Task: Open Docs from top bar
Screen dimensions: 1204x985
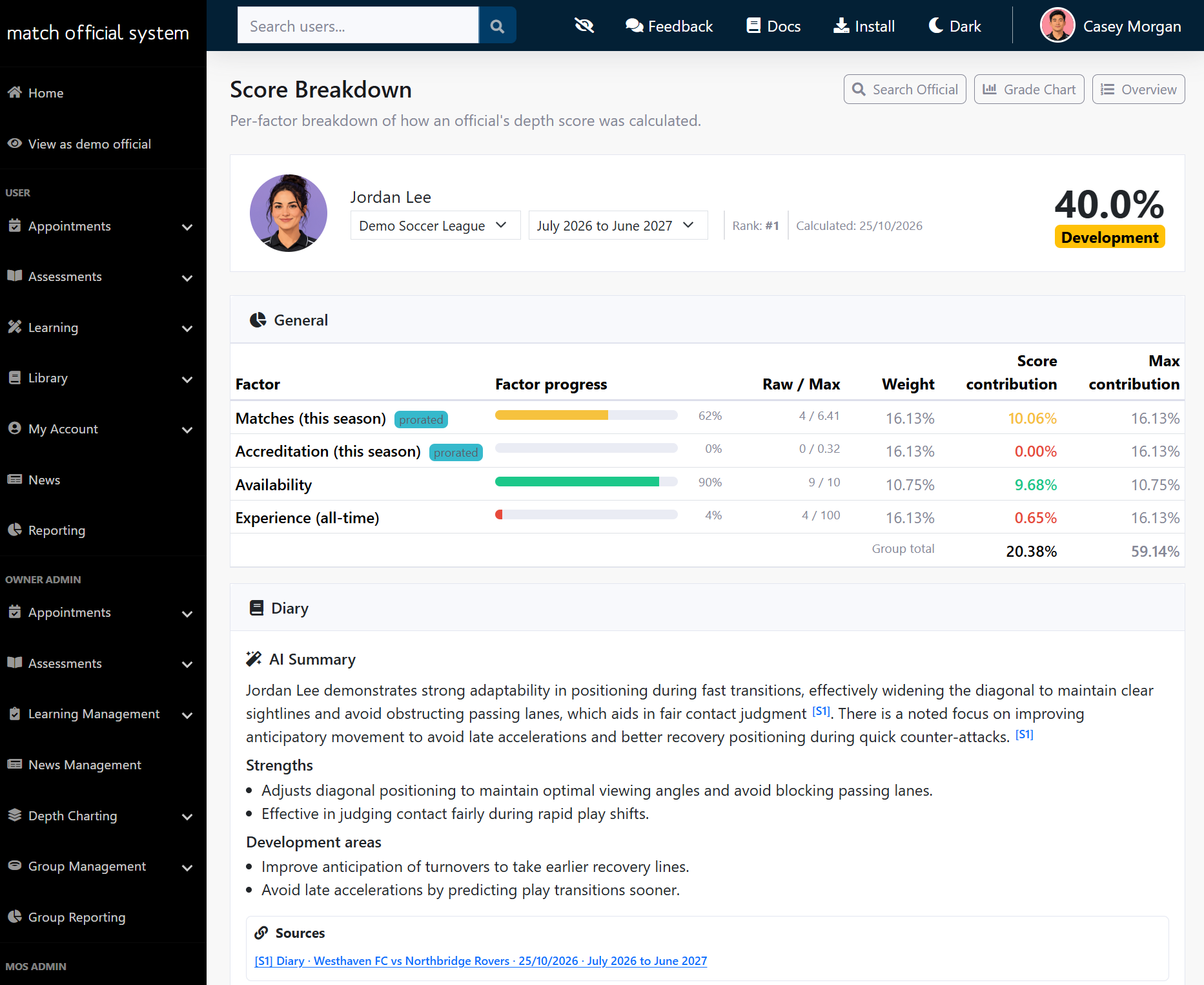Action: click(773, 26)
